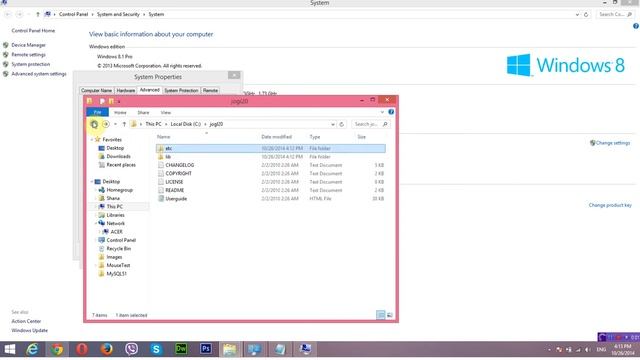Open Remote settings link
This screenshot has height=360, width=640.
click(x=28, y=55)
